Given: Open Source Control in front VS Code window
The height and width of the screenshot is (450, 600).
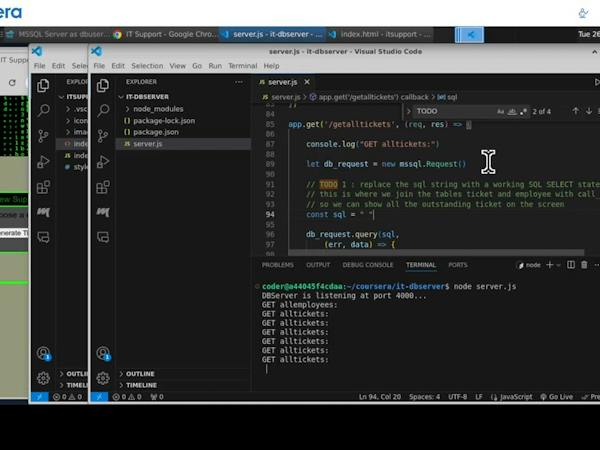Looking at the screenshot, I should [x=103, y=136].
